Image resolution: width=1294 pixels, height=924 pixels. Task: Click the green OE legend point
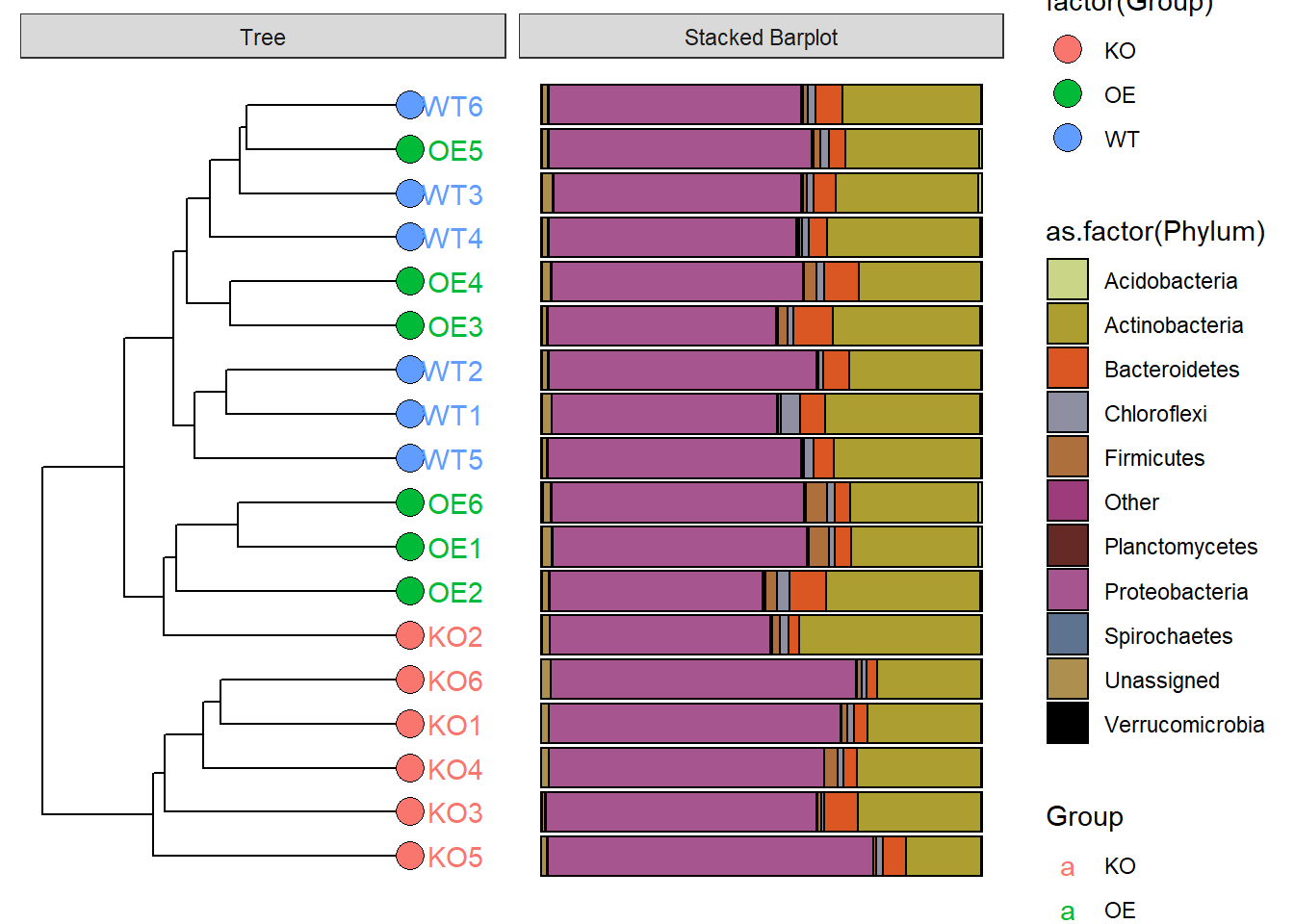point(1067,94)
